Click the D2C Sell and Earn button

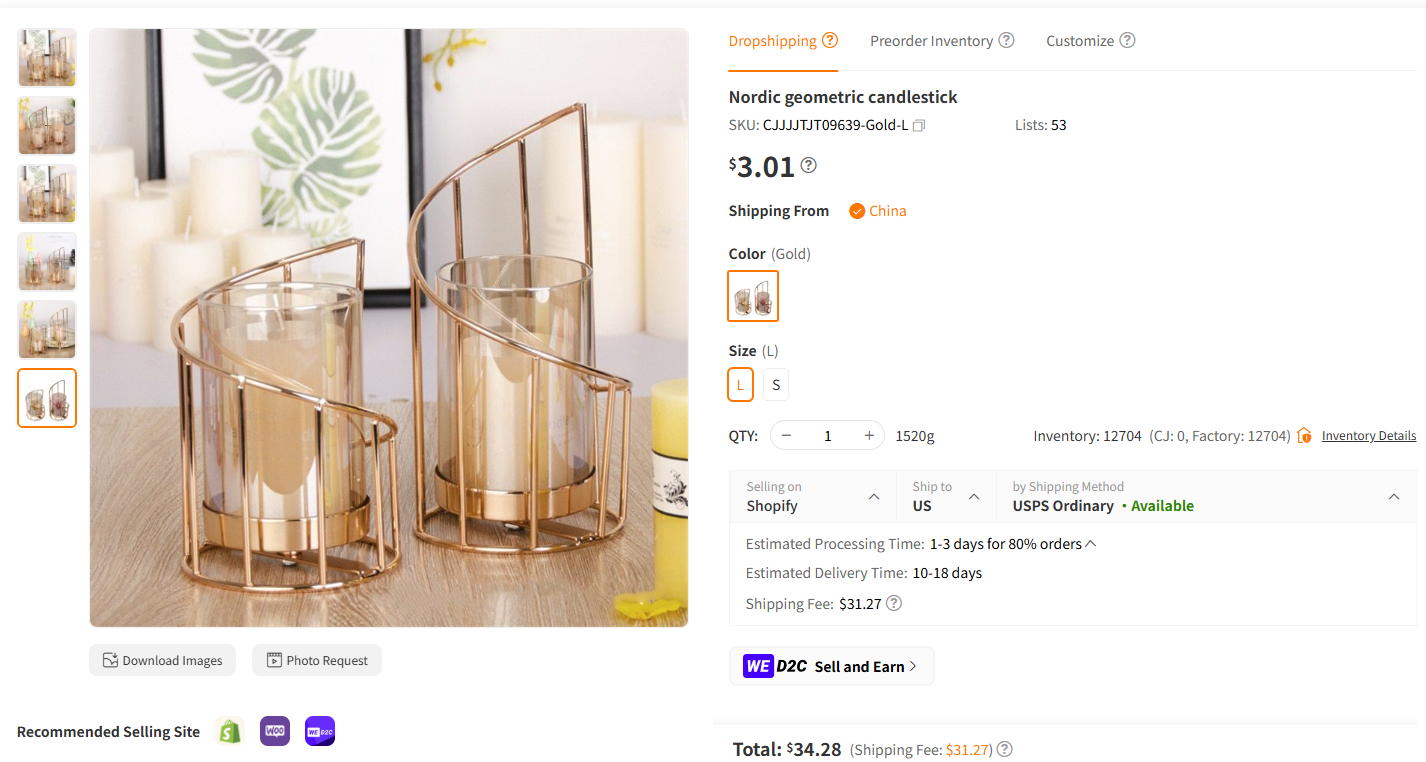tap(831, 665)
